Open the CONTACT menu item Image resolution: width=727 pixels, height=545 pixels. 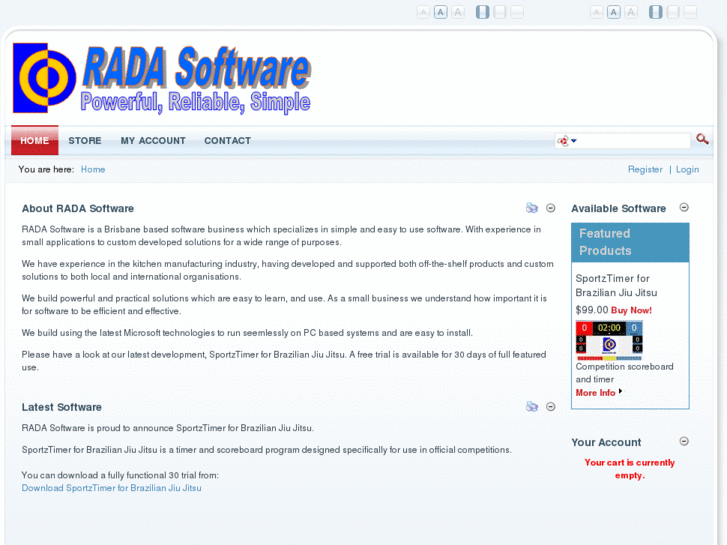pos(228,141)
